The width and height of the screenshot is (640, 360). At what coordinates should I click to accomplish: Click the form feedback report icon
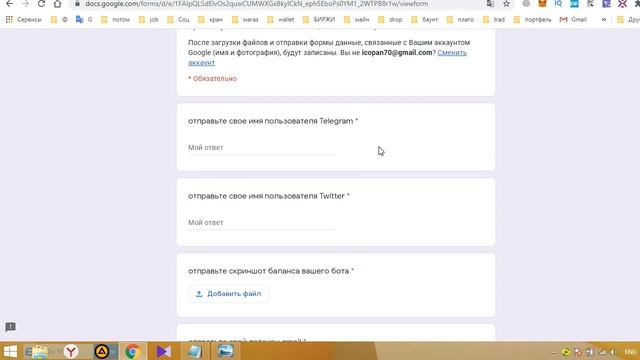pyautogui.click(x=11, y=327)
